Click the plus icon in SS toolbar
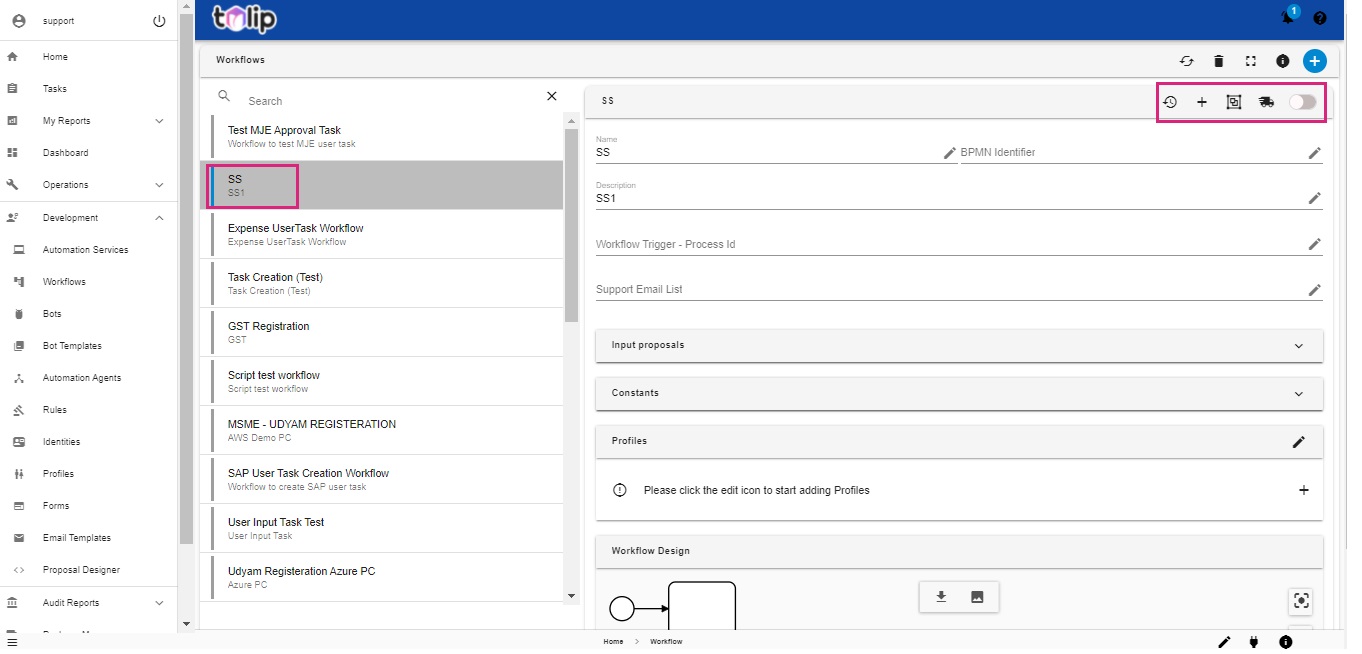Image resolution: width=1362 pixels, height=654 pixels. tap(1202, 102)
